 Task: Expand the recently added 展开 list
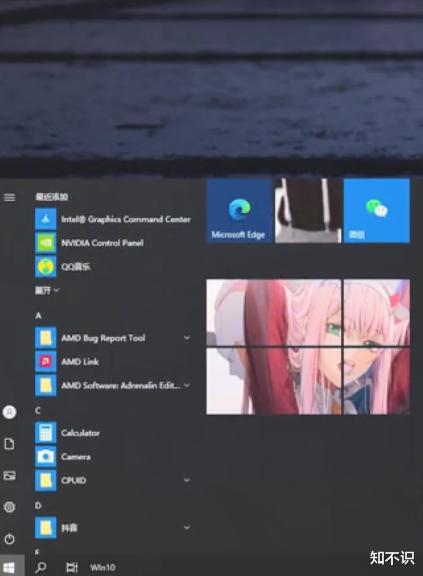[47, 291]
